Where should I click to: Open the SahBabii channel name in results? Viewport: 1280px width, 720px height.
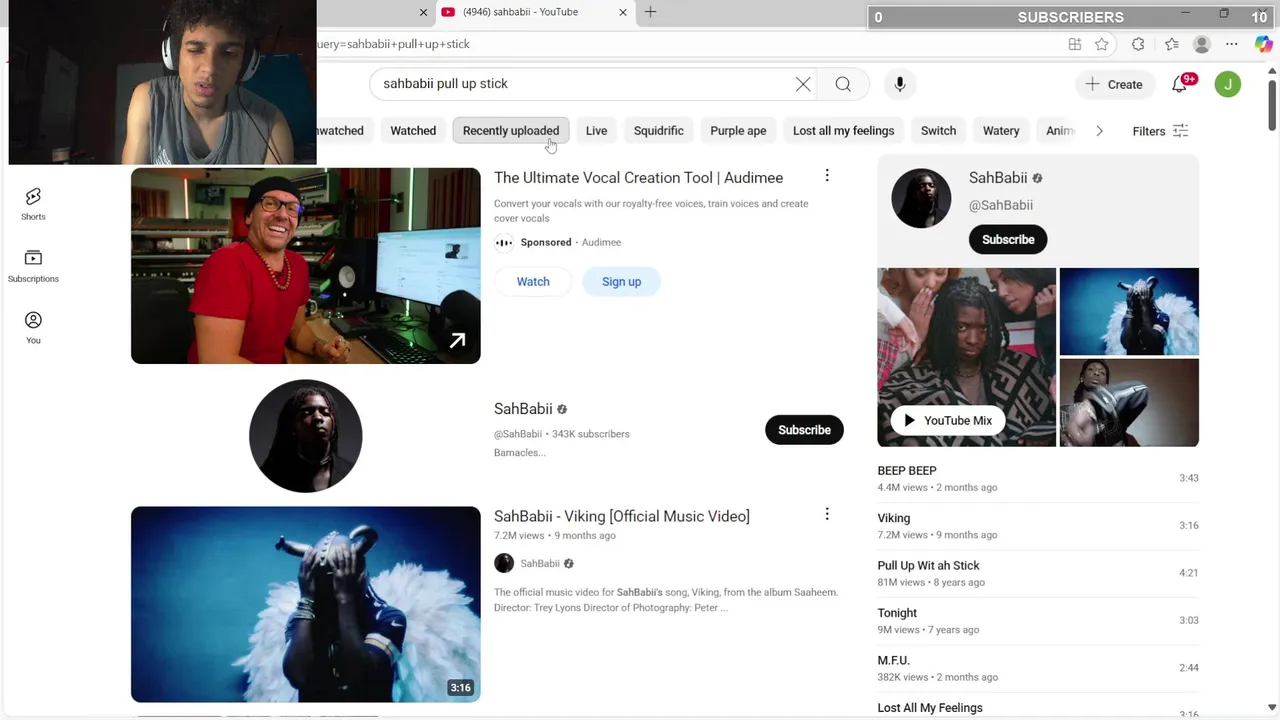click(523, 409)
